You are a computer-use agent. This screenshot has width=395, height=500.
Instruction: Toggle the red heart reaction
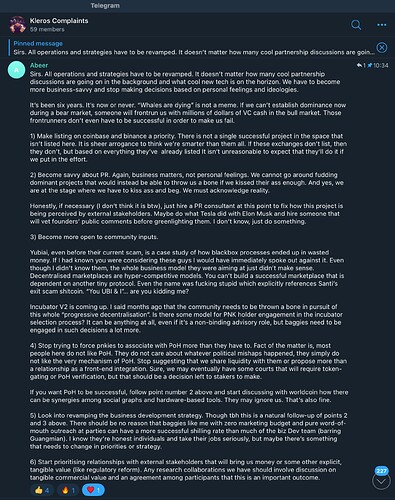tap(93, 490)
